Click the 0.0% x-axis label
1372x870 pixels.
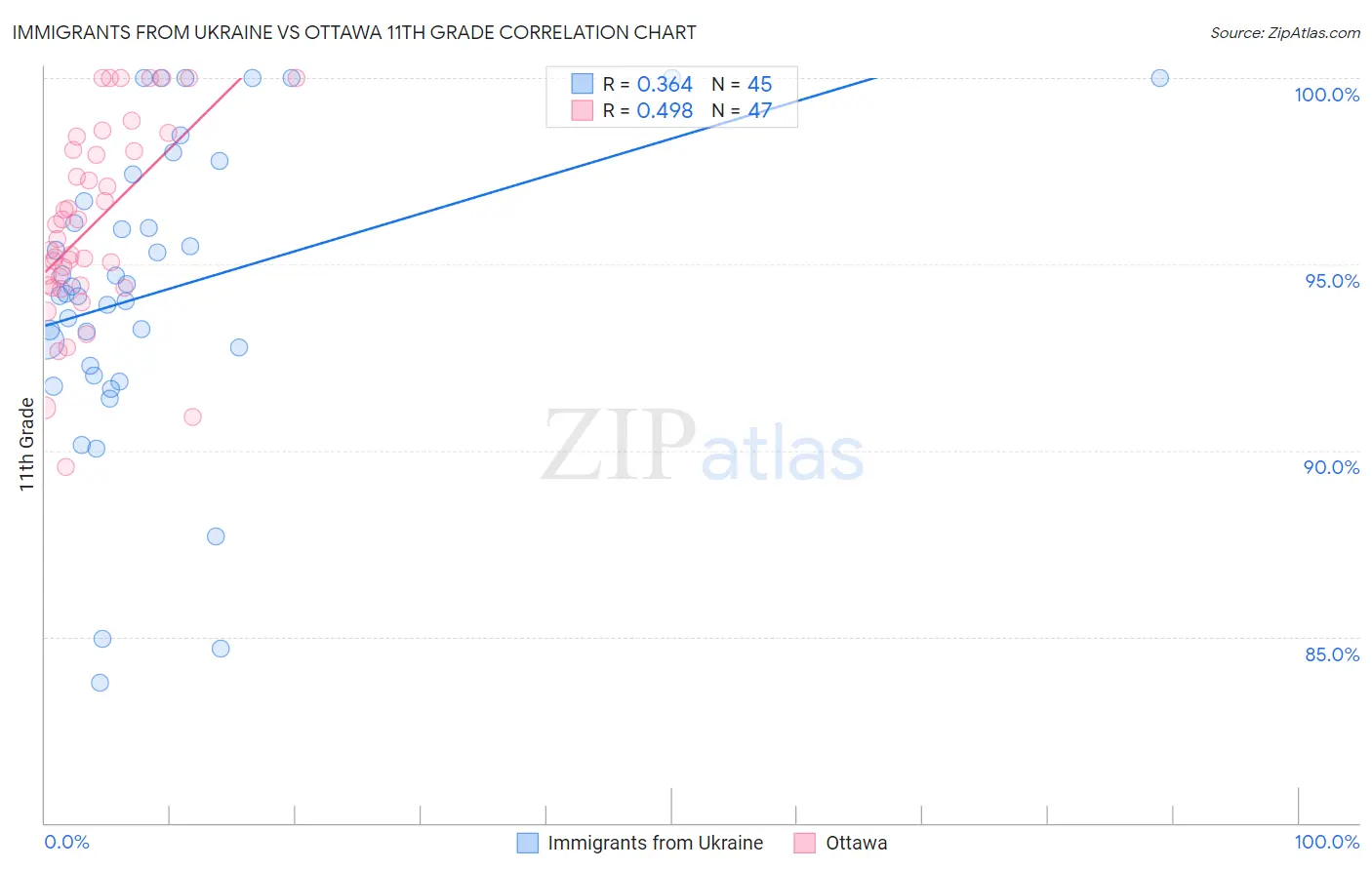[67, 842]
